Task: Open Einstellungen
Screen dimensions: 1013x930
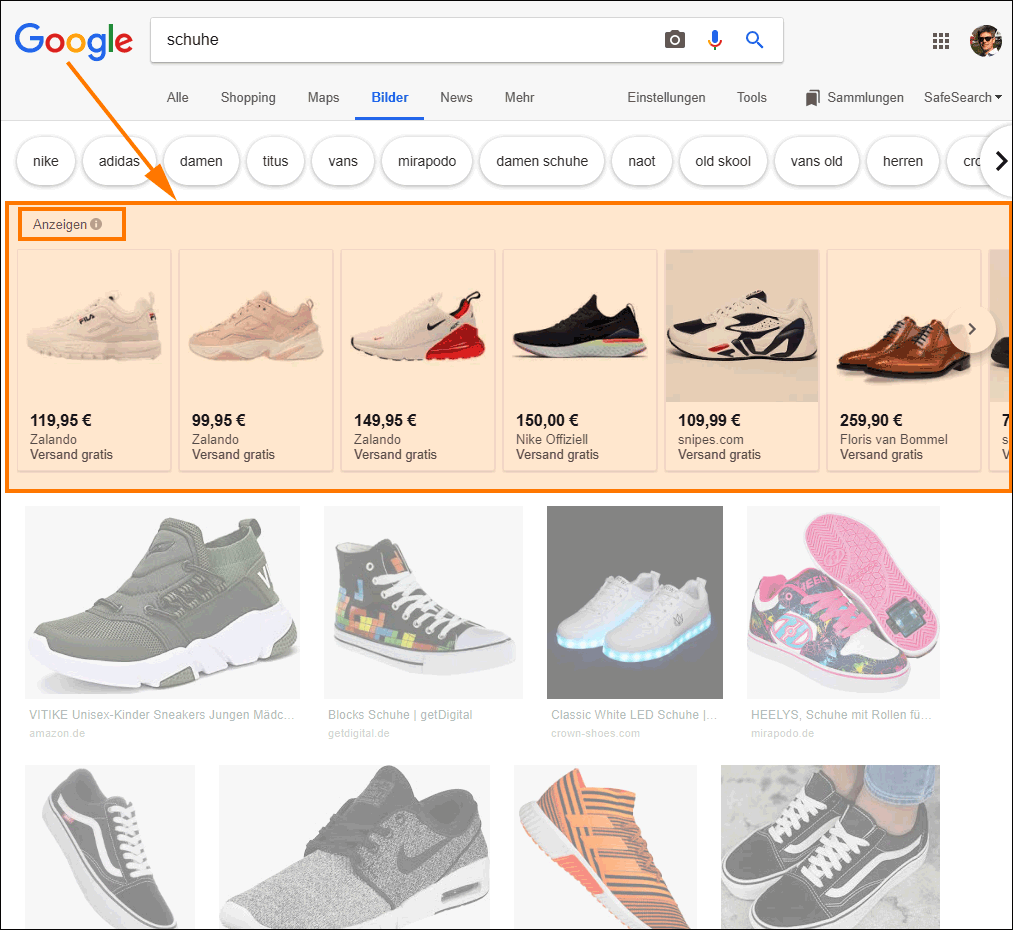Action: pos(666,98)
